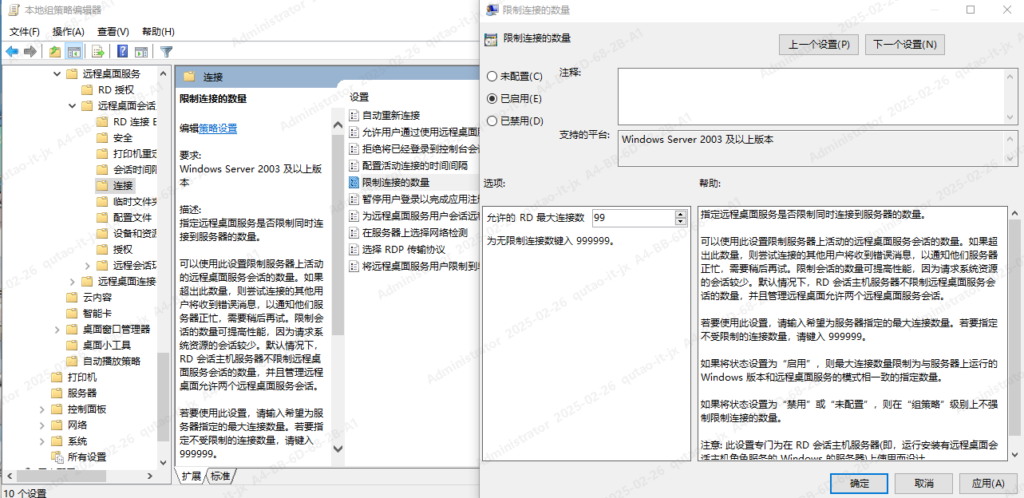
Task: Select the 授权 tree item
Action: coord(123,249)
